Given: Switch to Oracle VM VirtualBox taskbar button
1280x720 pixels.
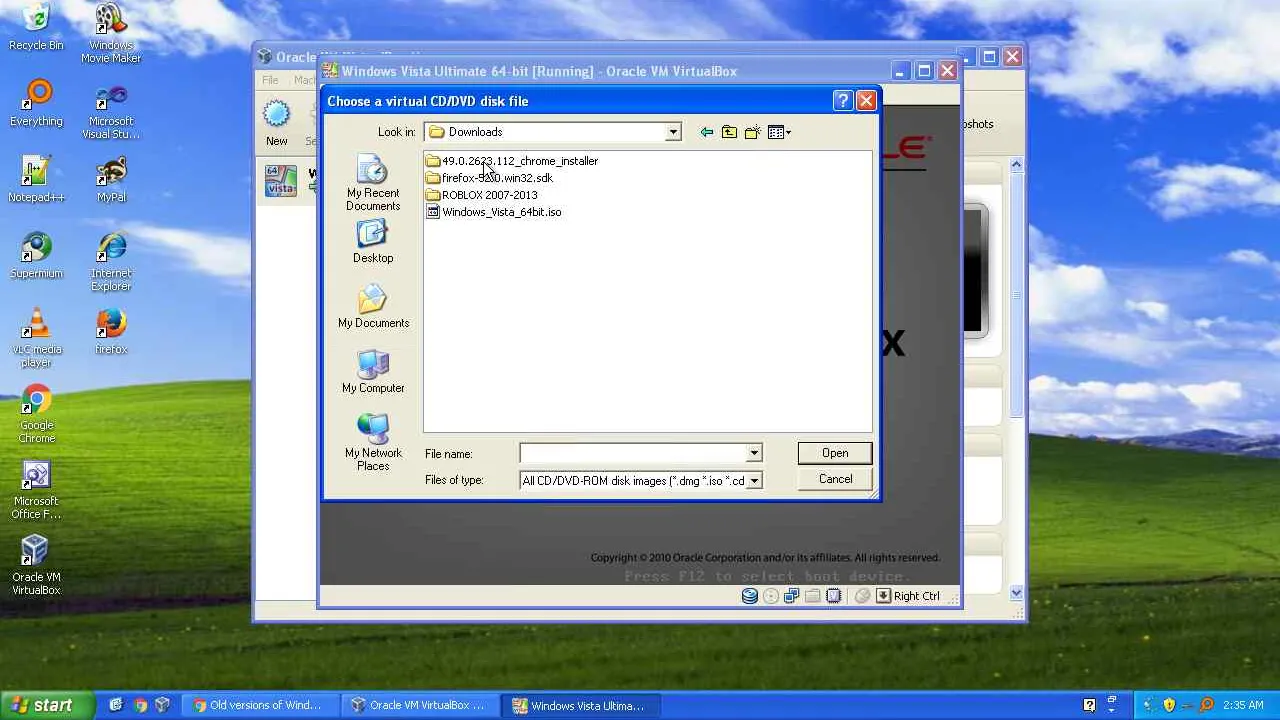Looking at the screenshot, I should coord(420,705).
